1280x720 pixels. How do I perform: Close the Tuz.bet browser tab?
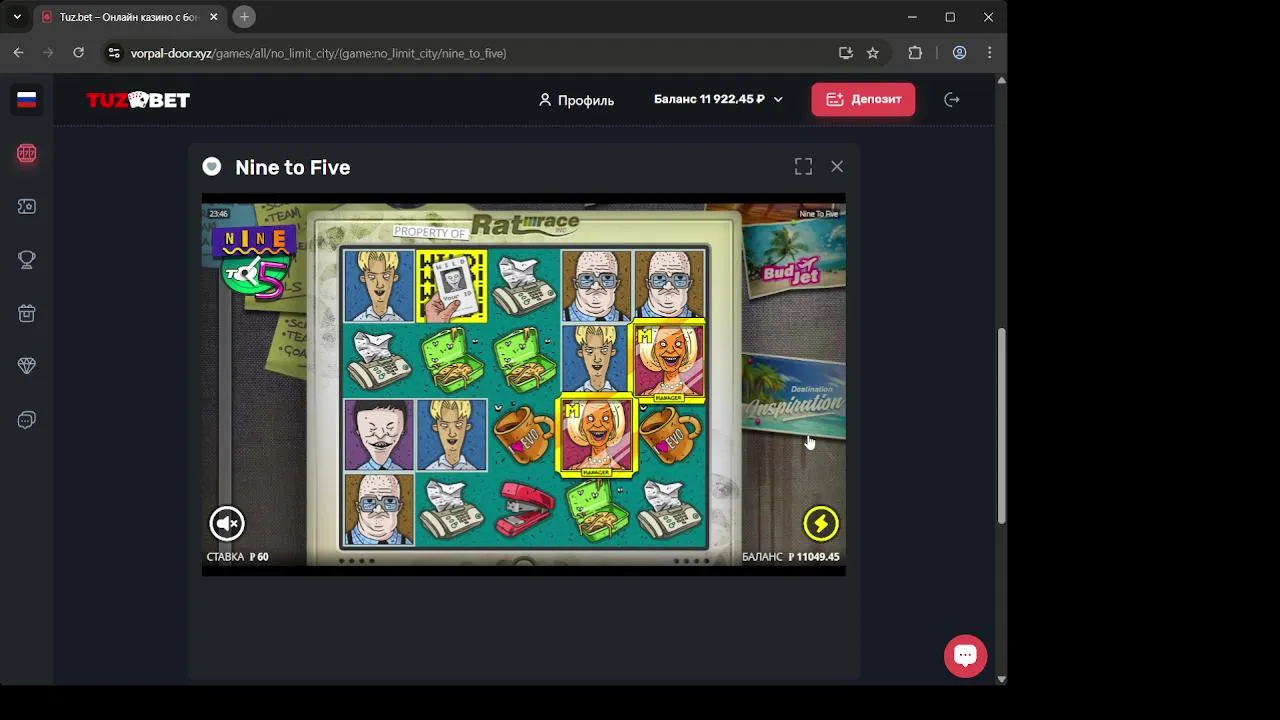213,17
